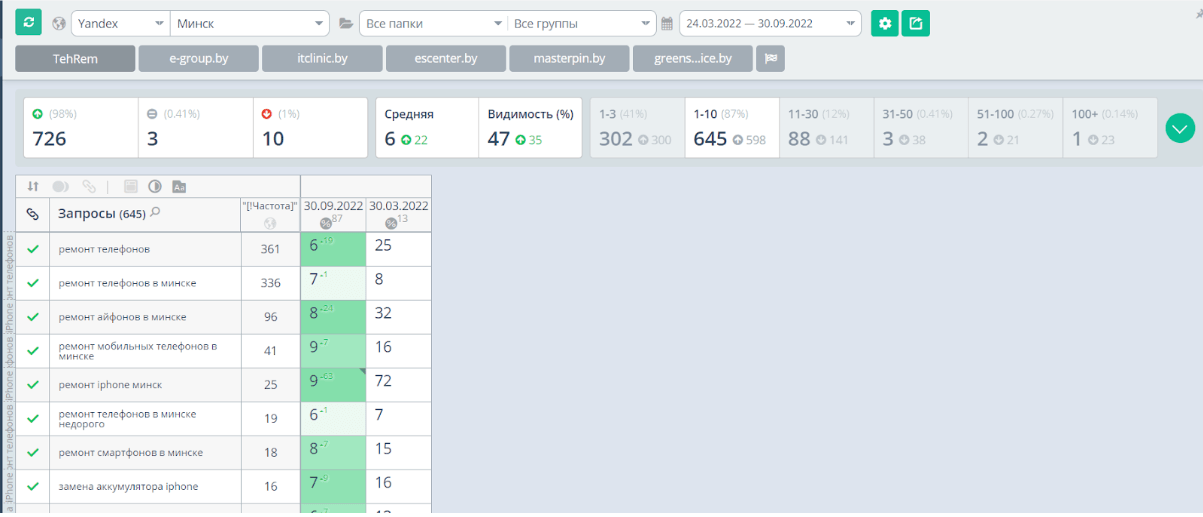Click the red down-arrow icon at 1%
Viewport: 1203px width, 517px height.
[x=268, y=114]
